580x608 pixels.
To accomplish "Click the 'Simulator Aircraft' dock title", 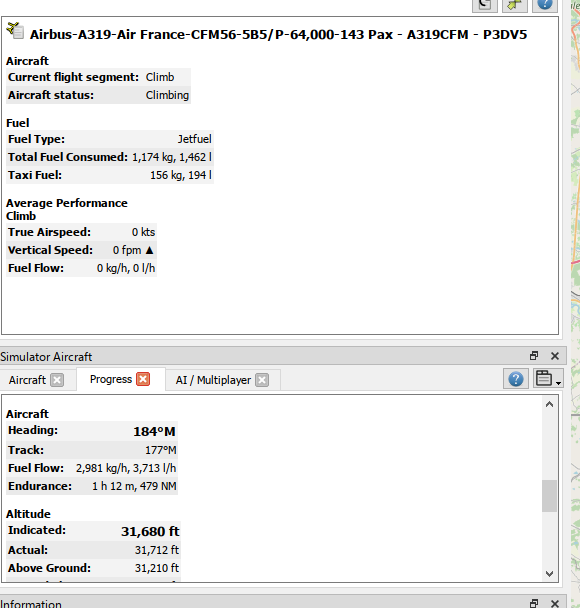I will click(x=46, y=357).
